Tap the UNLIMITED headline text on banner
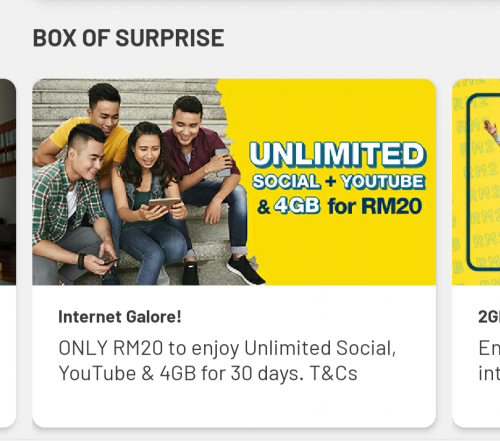The image size is (500, 441). point(337,154)
